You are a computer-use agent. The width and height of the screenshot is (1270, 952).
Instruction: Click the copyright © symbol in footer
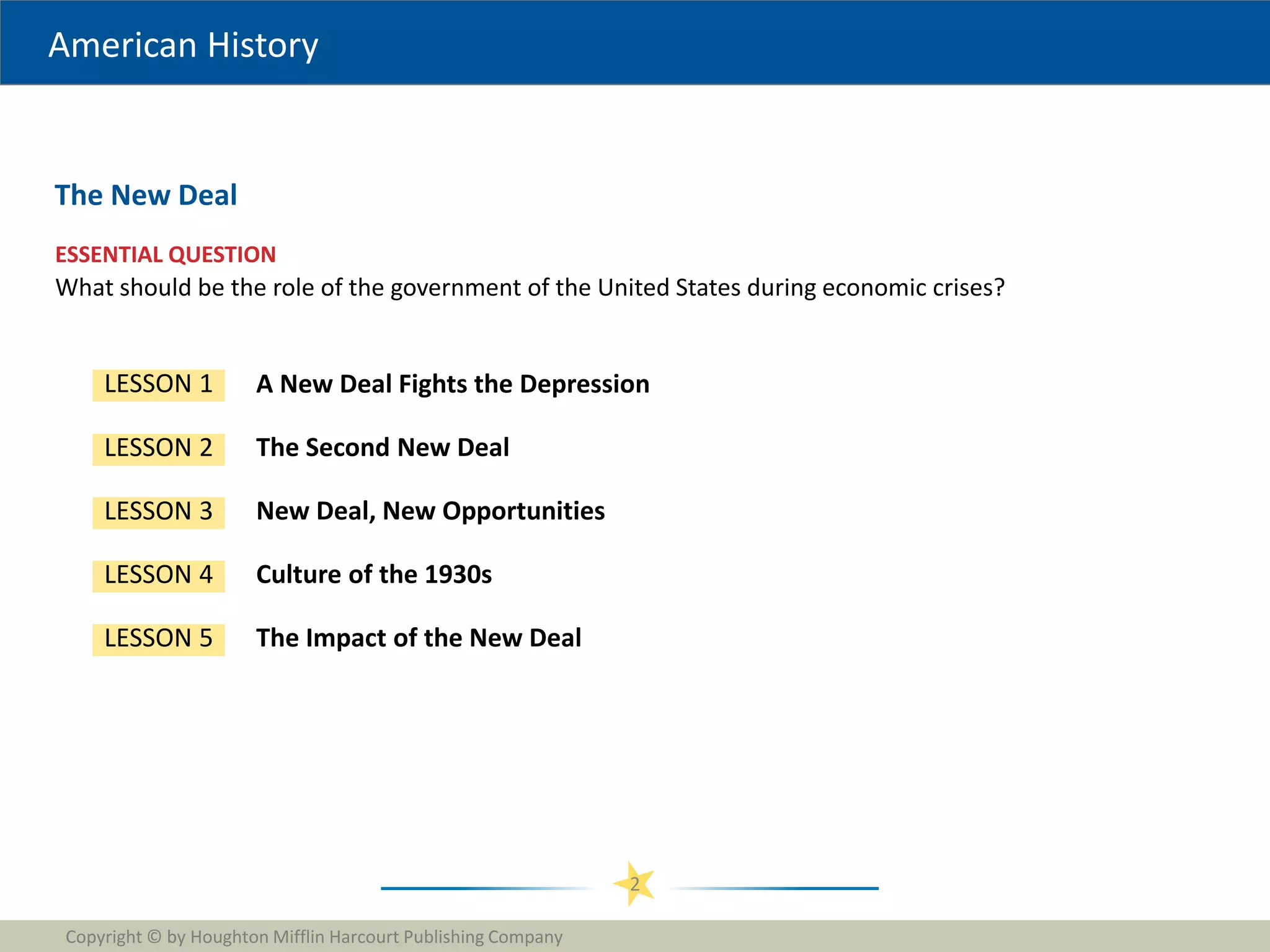point(154,937)
